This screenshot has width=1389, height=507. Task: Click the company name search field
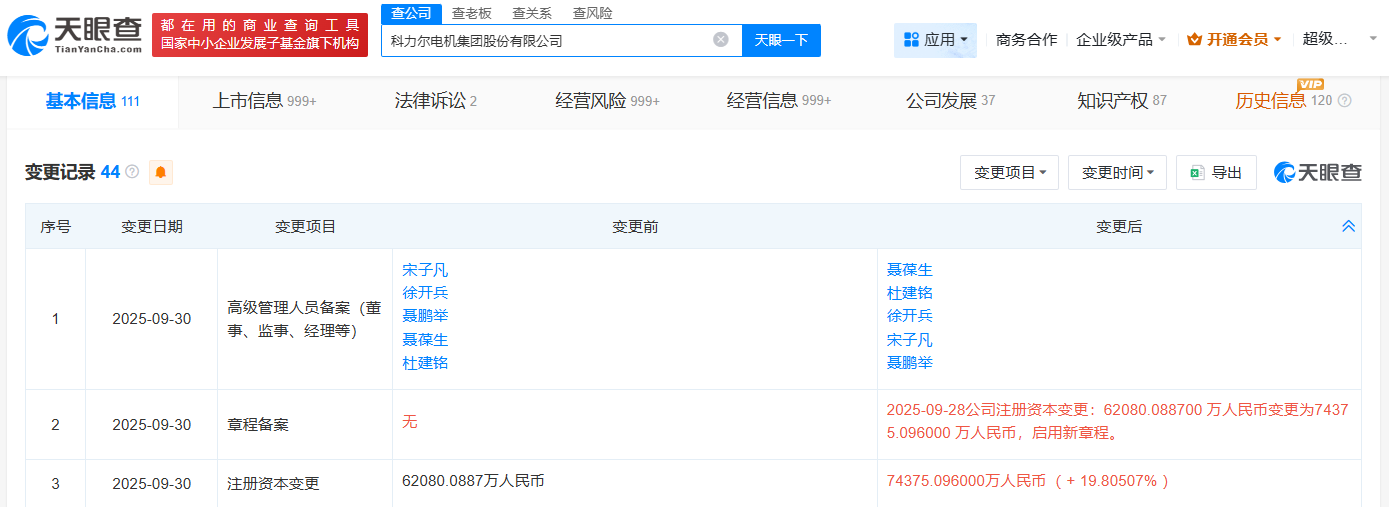point(545,40)
